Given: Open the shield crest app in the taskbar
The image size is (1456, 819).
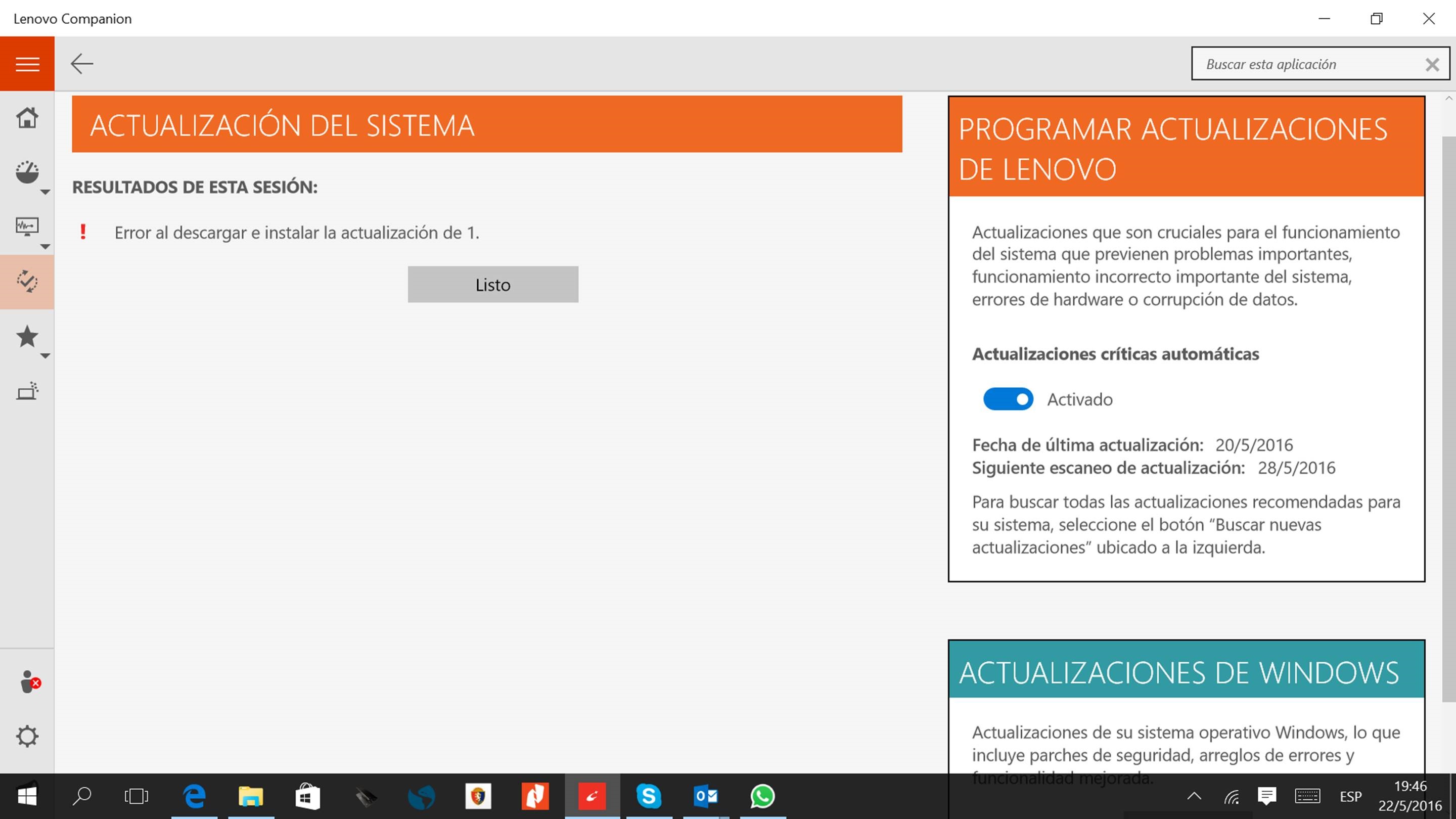Looking at the screenshot, I should 478,796.
